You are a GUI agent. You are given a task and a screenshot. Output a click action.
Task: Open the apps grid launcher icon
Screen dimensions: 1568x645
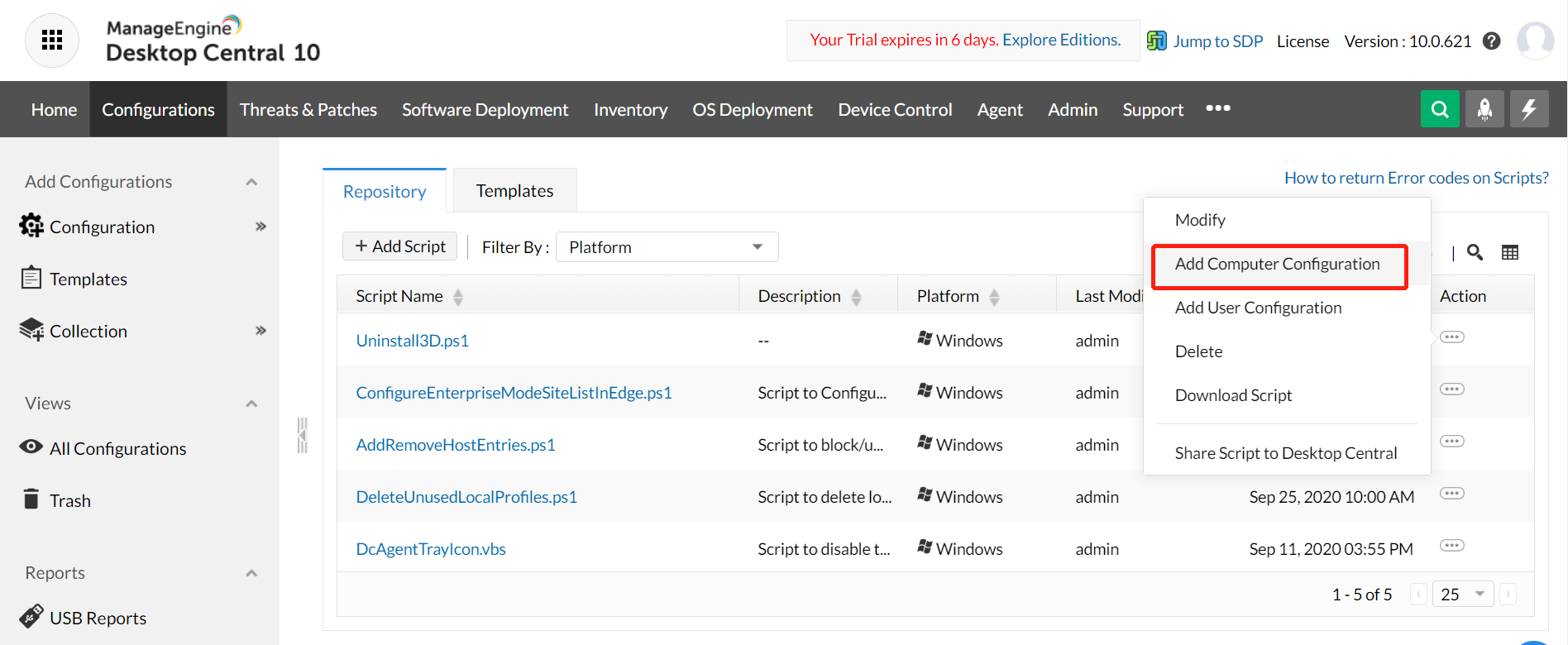[52, 40]
